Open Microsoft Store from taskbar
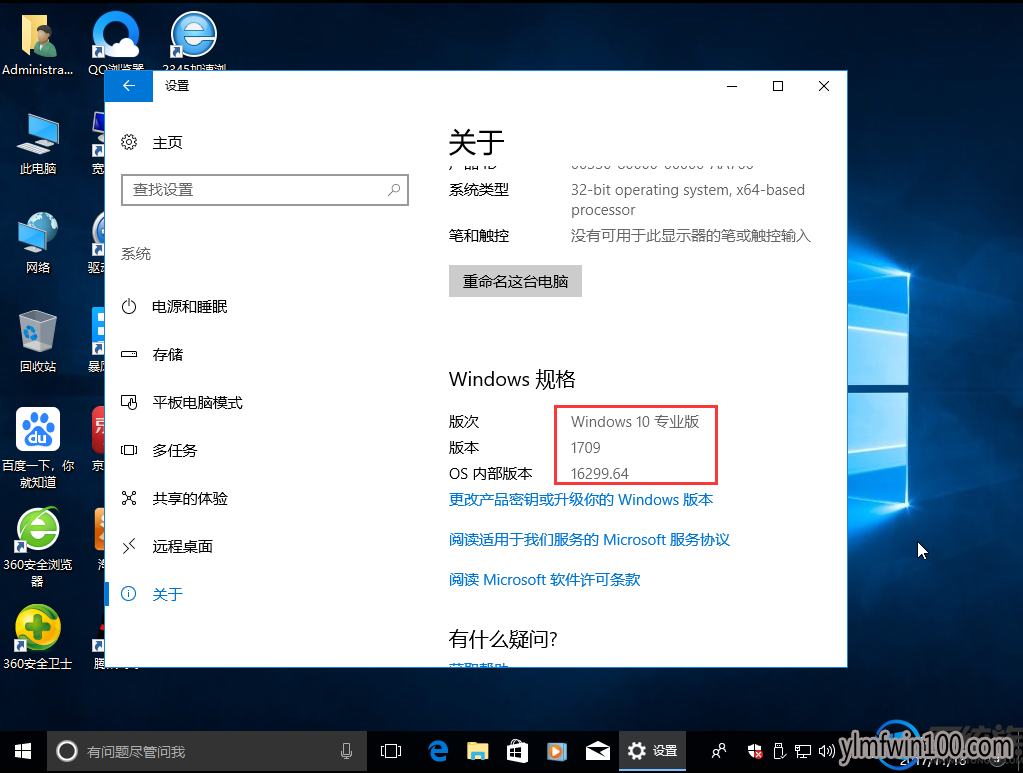The image size is (1023, 773). (x=517, y=751)
